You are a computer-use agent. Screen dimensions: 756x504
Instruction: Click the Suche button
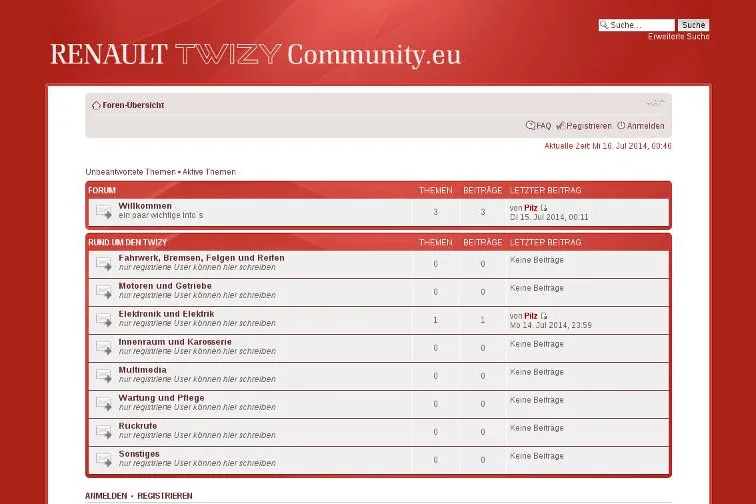click(693, 25)
